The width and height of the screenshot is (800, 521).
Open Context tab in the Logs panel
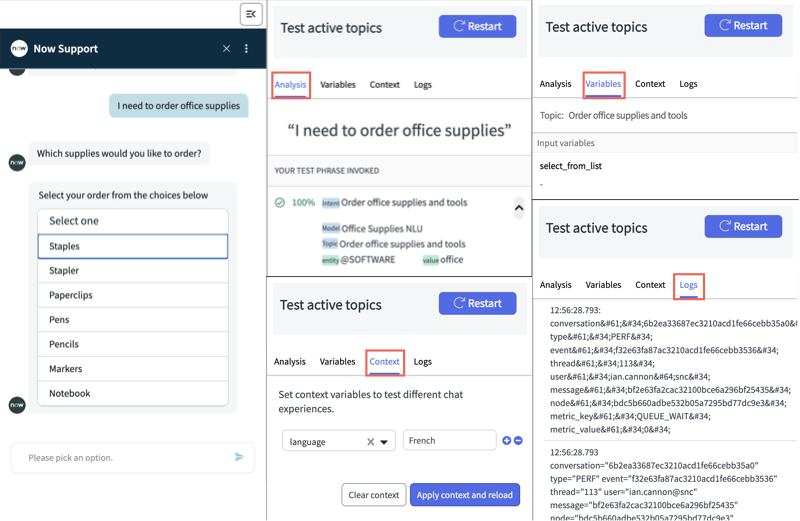pyautogui.click(x=650, y=285)
